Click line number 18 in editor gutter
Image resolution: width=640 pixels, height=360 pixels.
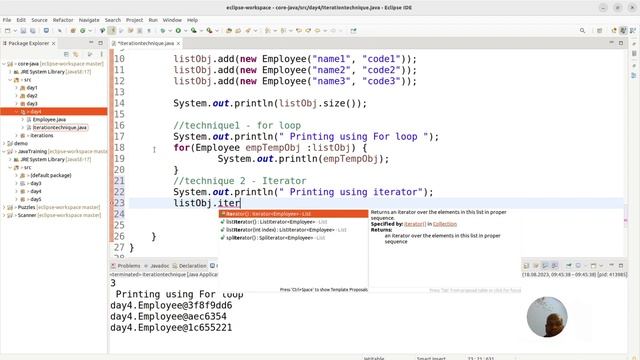pyautogui.click(x=119, y=148)
